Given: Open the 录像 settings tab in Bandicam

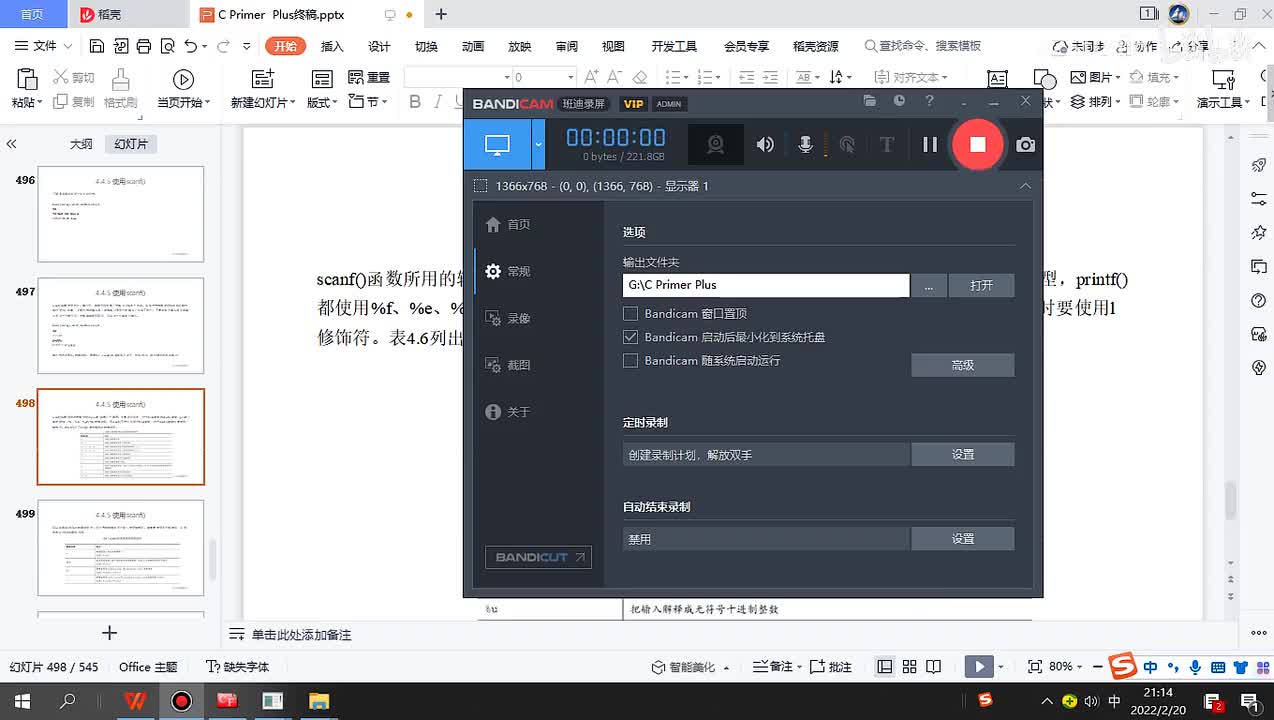Looking at the screenshot, I should coord(508,318).
